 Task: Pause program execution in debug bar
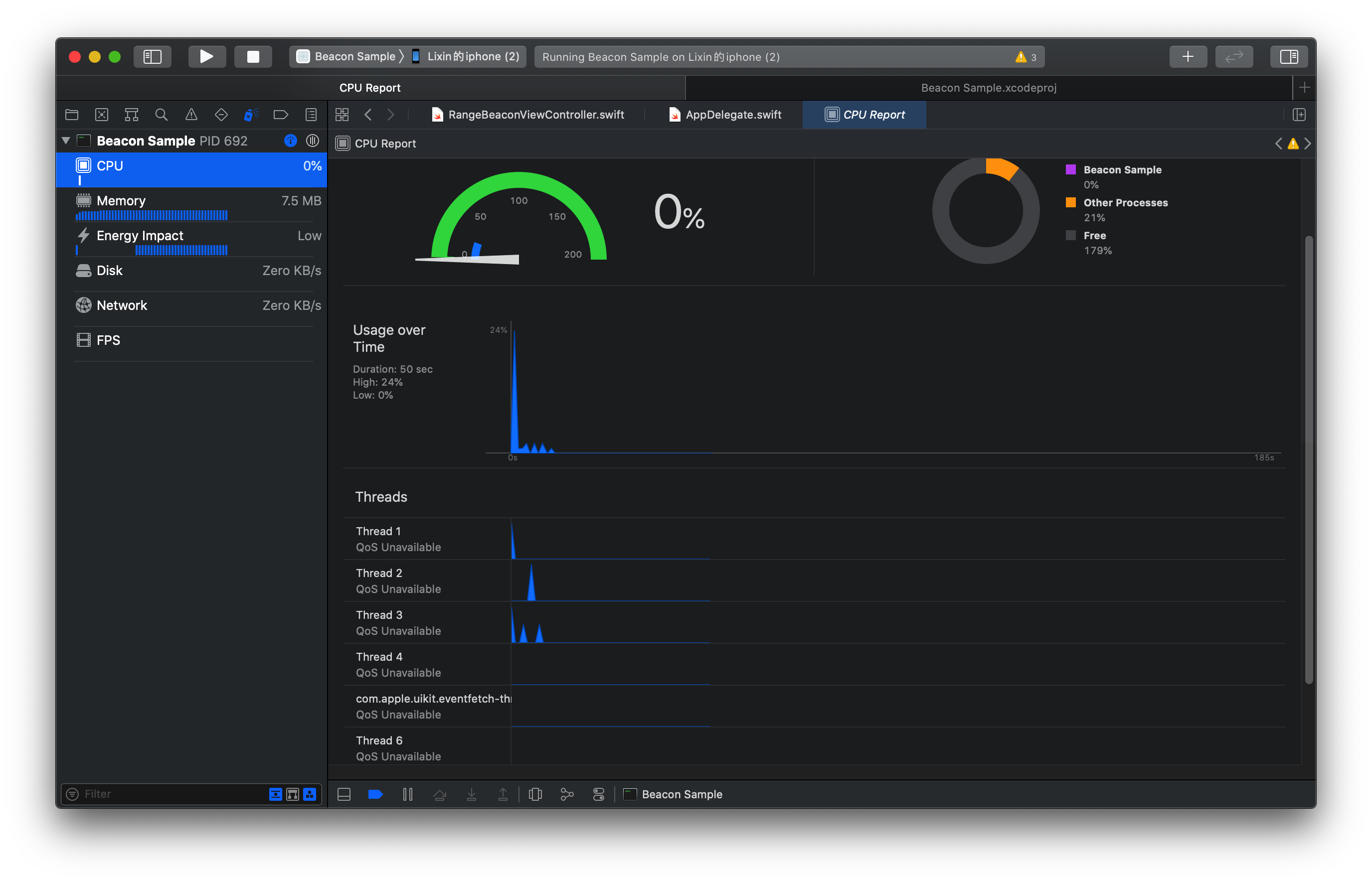tap(407, 794)
